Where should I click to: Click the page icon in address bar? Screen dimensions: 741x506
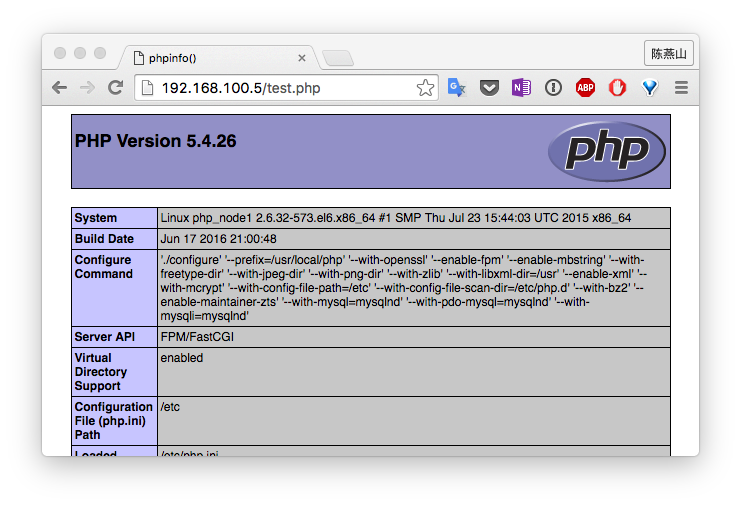pyautogui.click(x=147, y=87)
